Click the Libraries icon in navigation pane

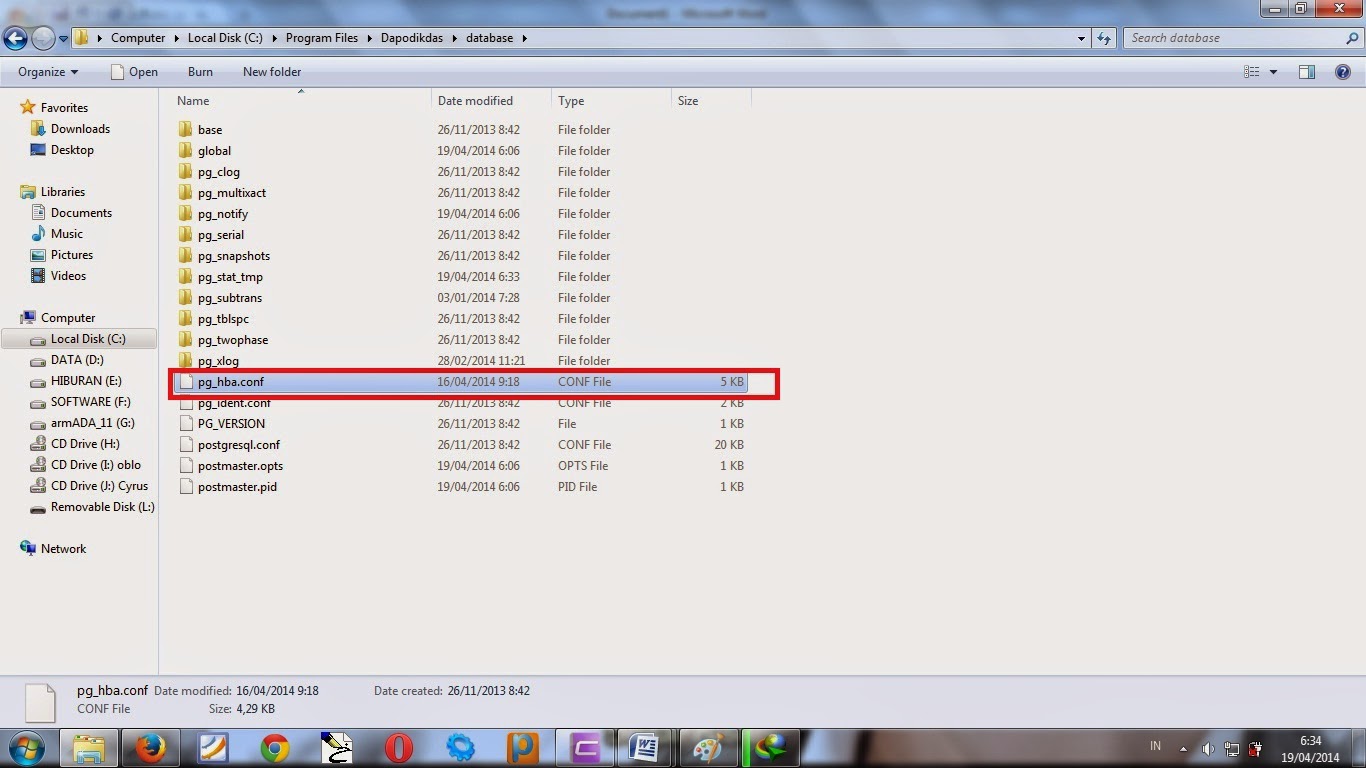[28, 192]
